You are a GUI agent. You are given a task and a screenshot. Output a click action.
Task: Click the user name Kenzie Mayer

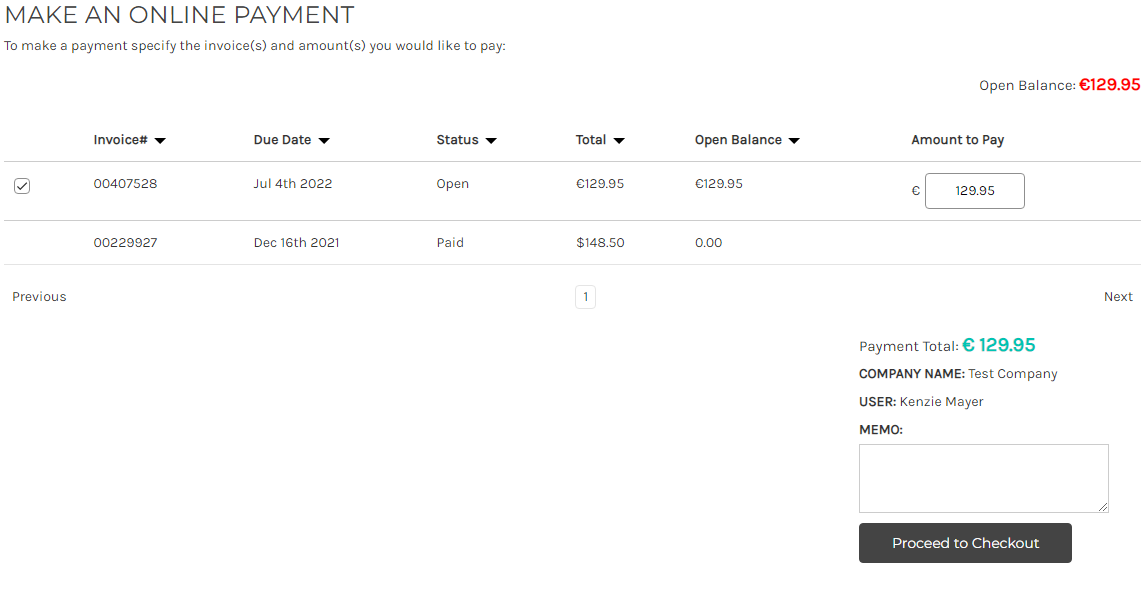click(x=942, y=402)
